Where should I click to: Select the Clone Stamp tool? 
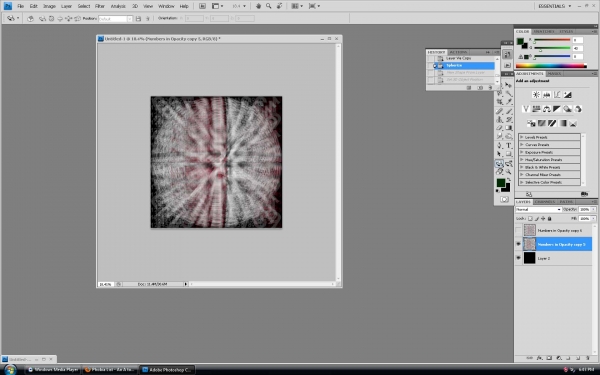point(500,119)
